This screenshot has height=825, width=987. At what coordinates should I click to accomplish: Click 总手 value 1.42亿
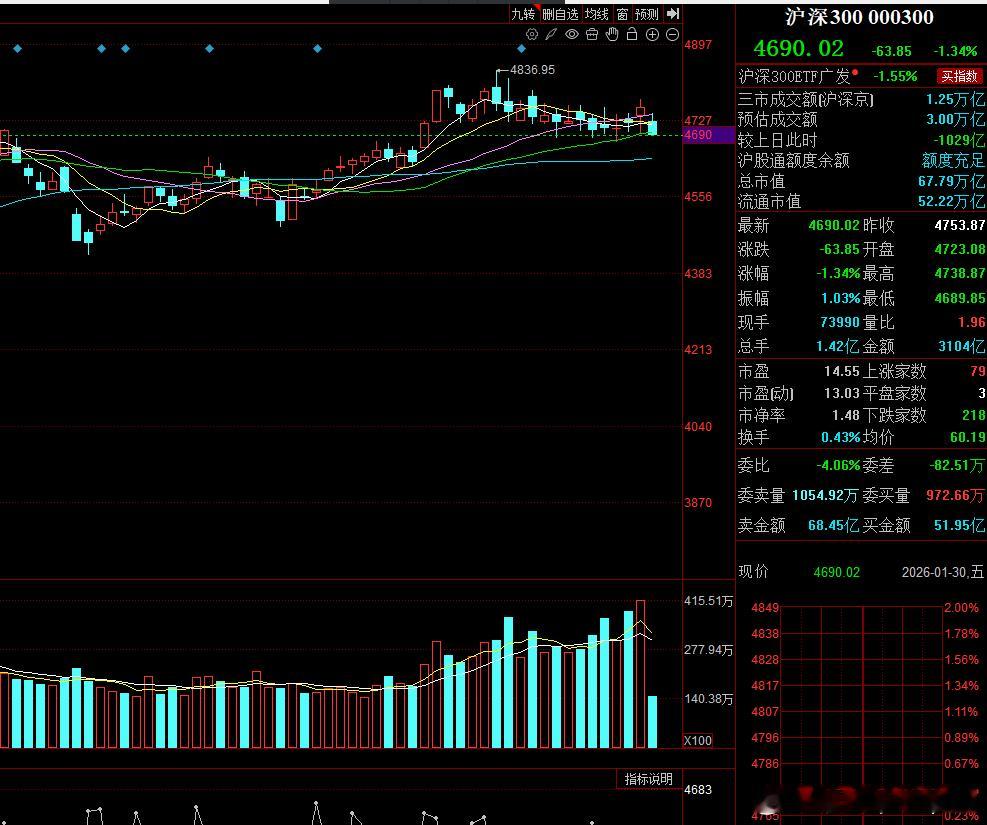838,346
